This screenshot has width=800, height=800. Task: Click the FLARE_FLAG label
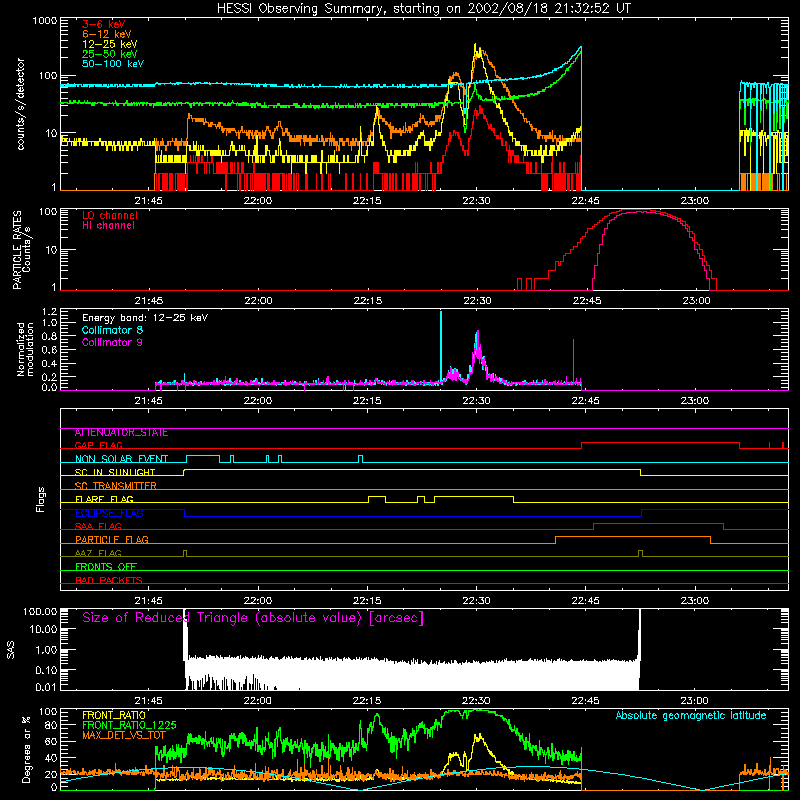pos(104,499)
